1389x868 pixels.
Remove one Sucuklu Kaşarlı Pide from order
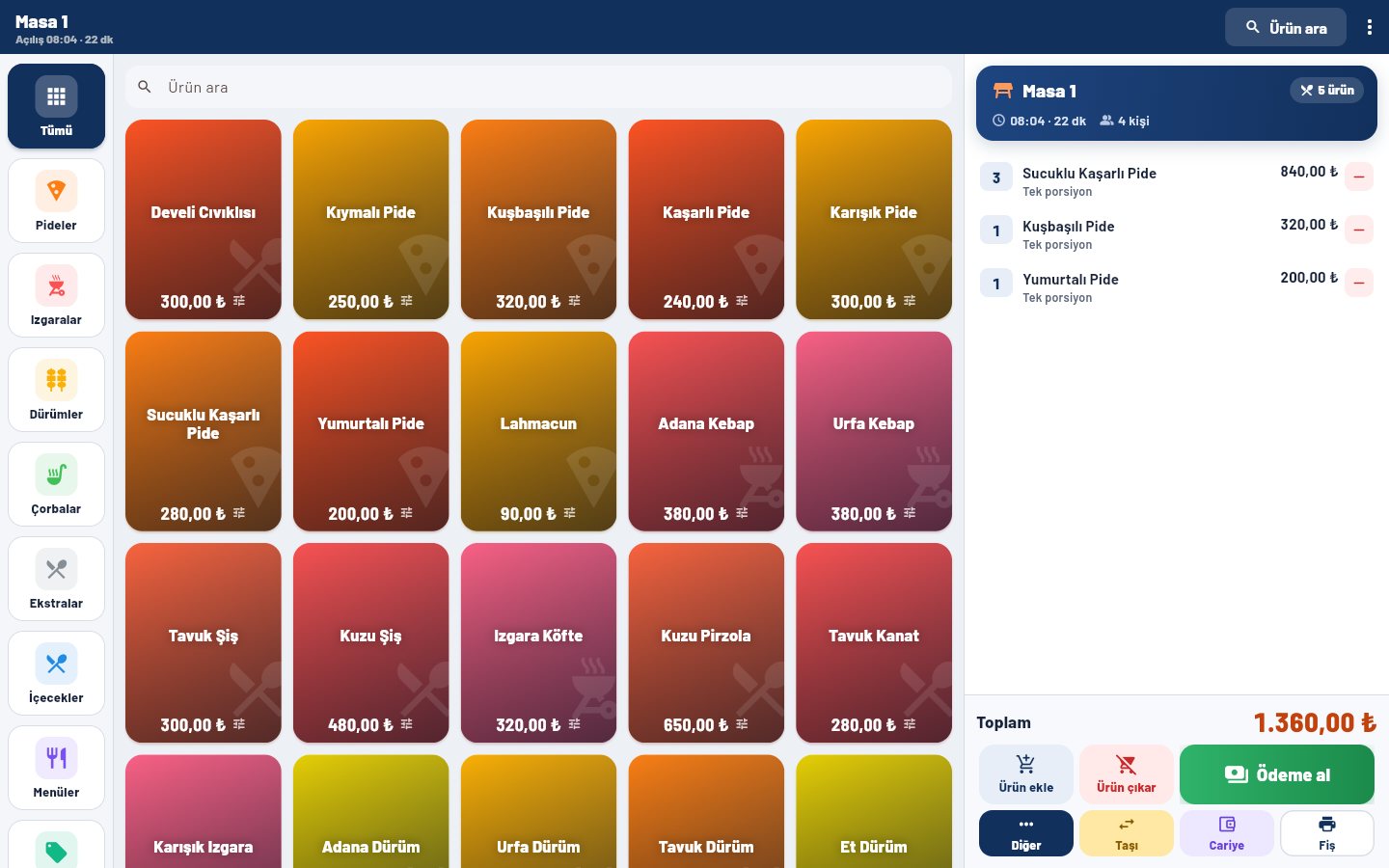point(1359,177)
